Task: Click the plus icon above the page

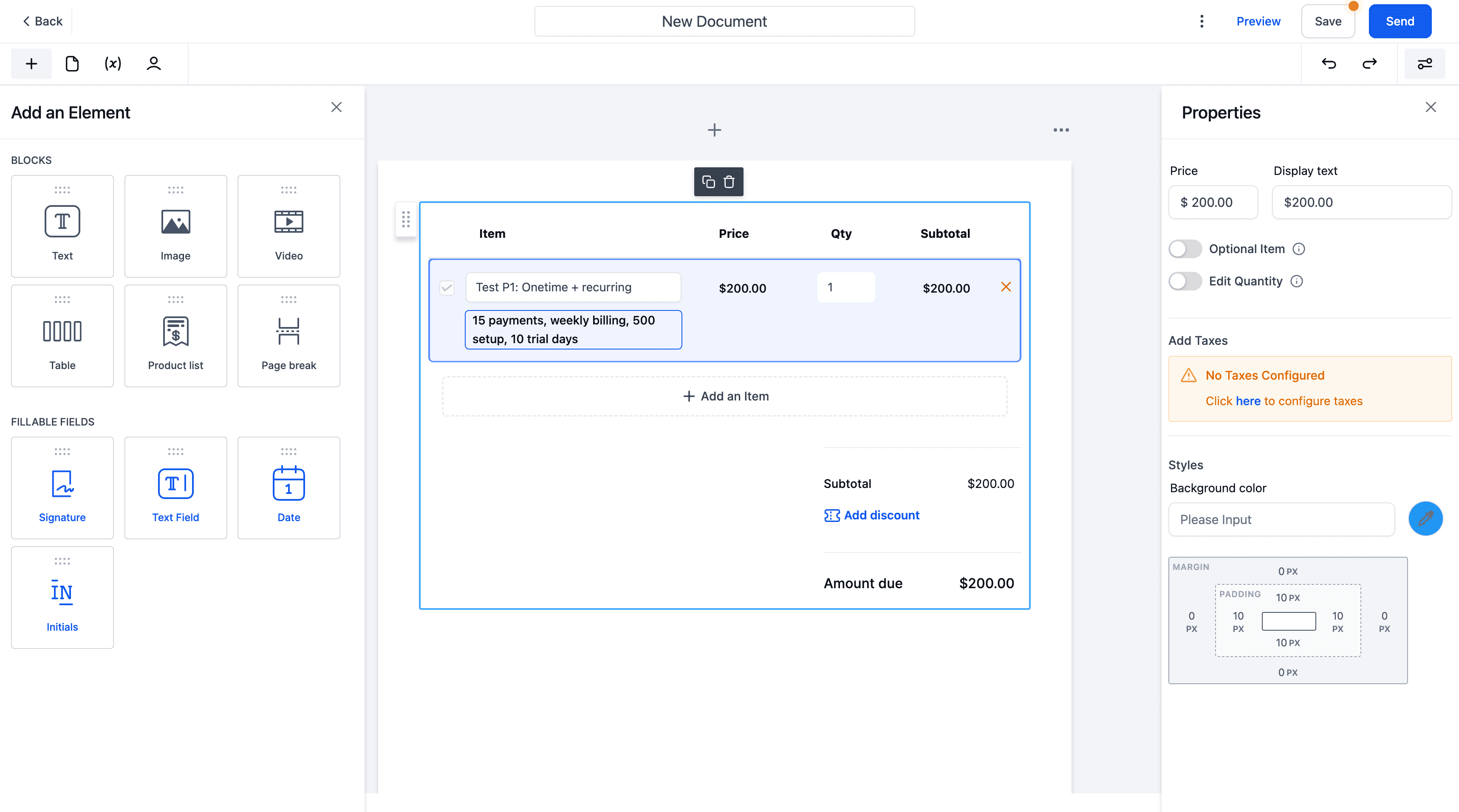Action: pos(714,130)
